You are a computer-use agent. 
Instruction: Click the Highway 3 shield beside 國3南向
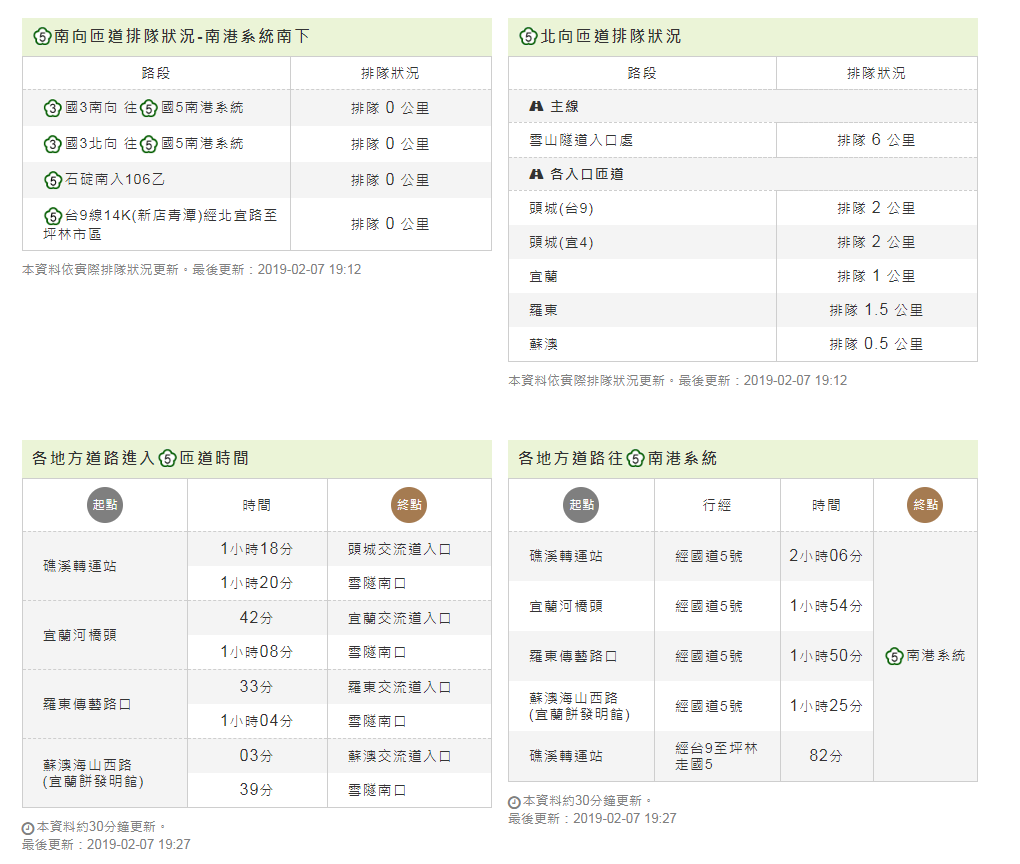pyautogui.click(x=53, y=108)
